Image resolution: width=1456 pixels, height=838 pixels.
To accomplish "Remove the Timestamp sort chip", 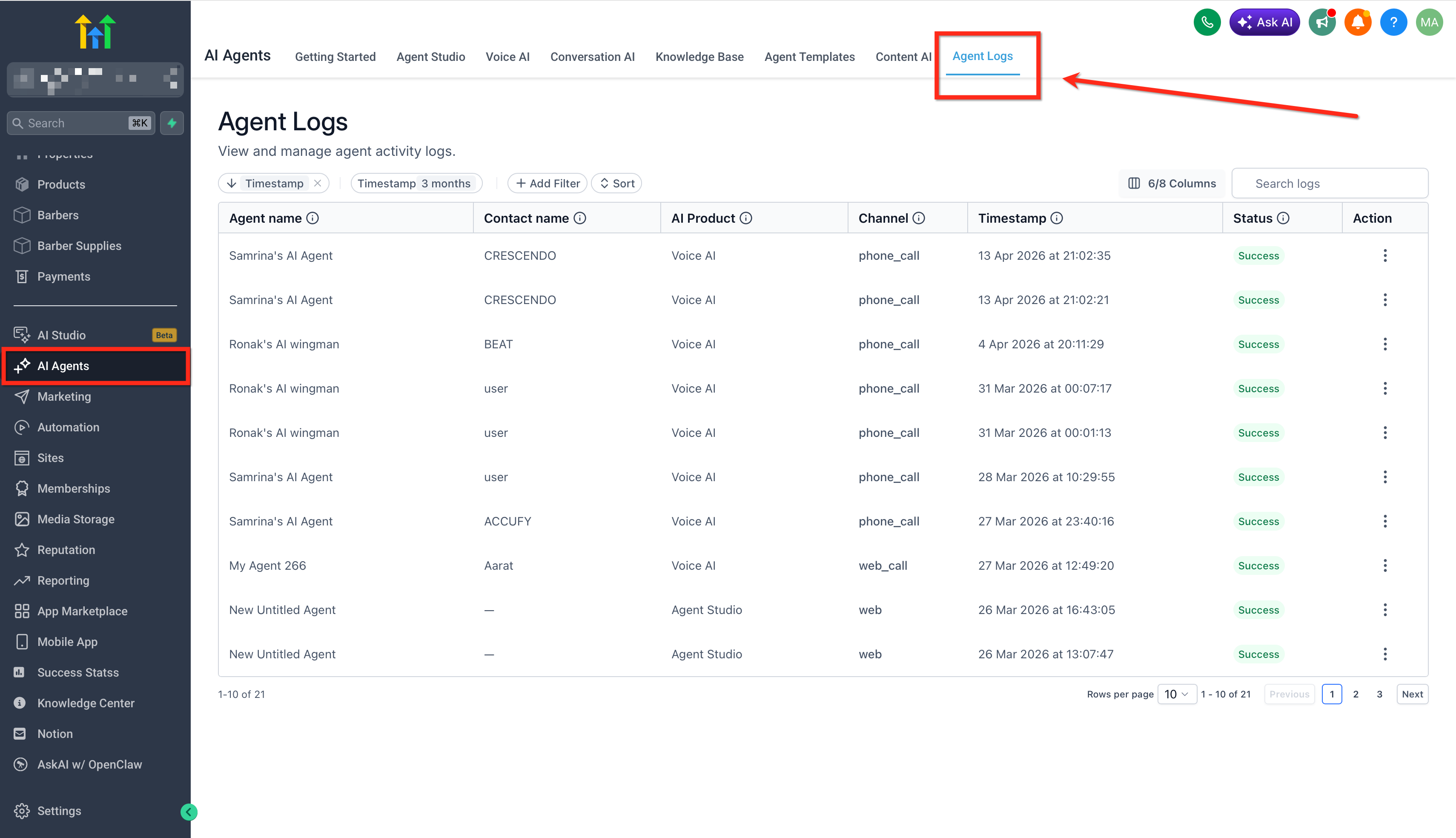I will coord(318,183).
